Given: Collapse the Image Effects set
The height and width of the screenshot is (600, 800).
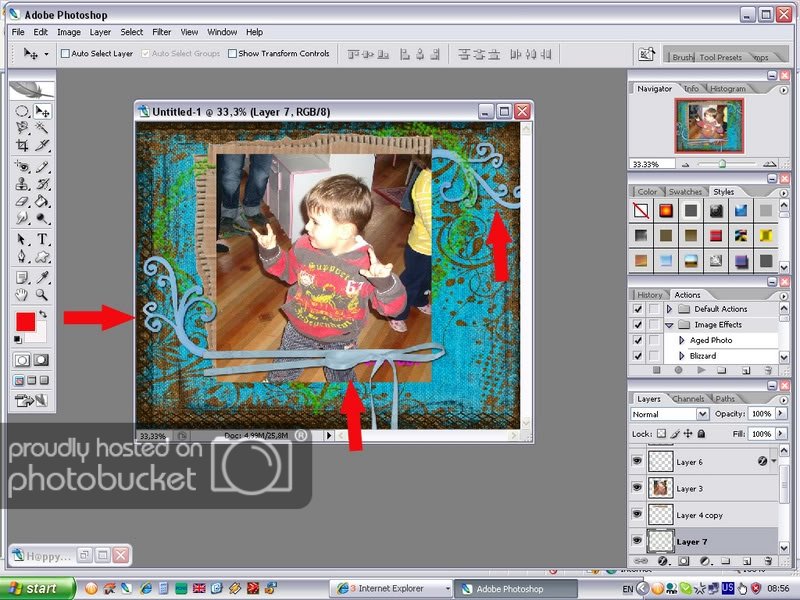Looking at the screenshot, I should click(669, 325).
